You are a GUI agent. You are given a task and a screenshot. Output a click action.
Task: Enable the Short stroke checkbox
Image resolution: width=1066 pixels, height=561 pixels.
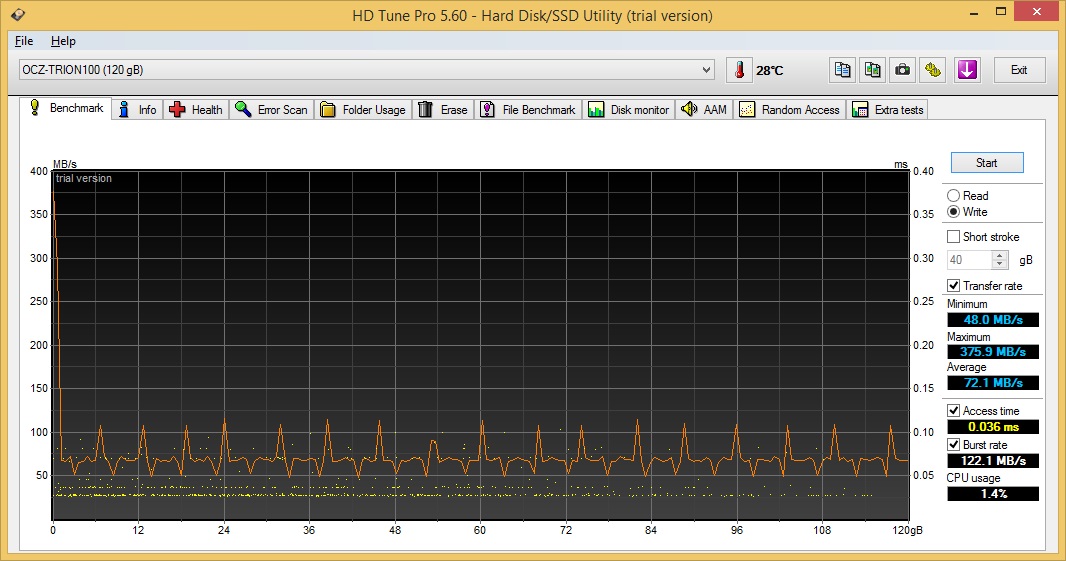954,237
